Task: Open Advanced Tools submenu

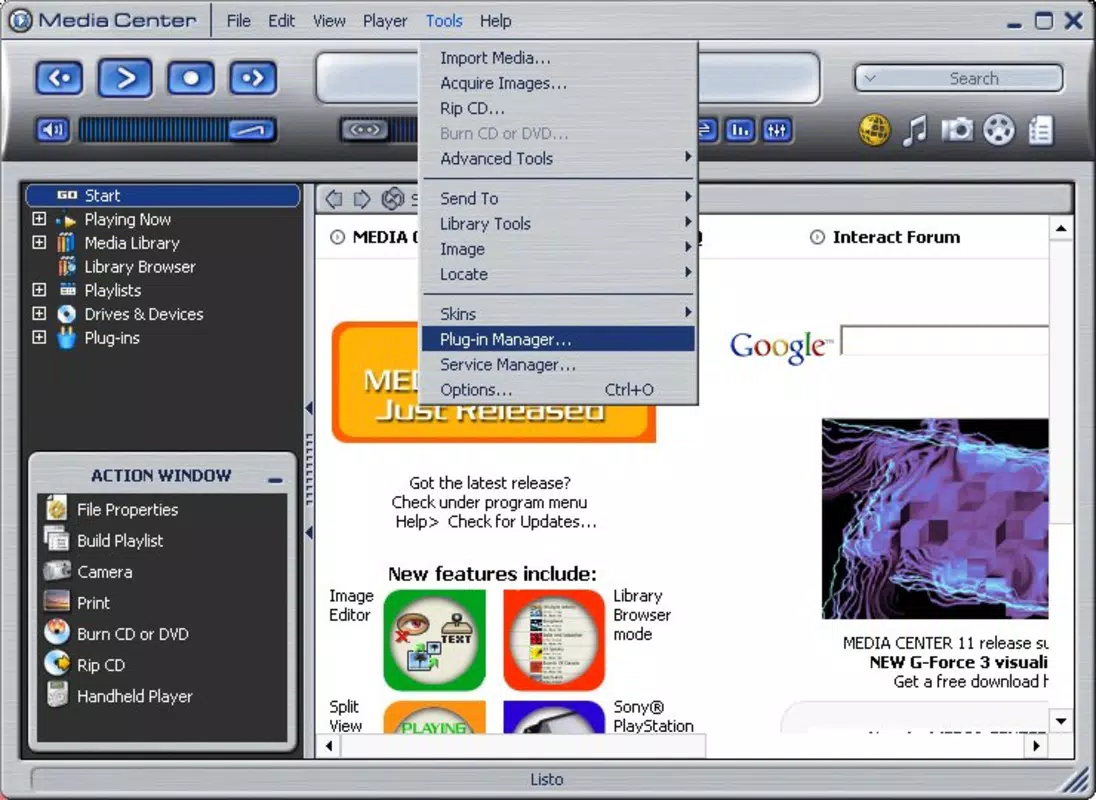Action: pos(559,159)
